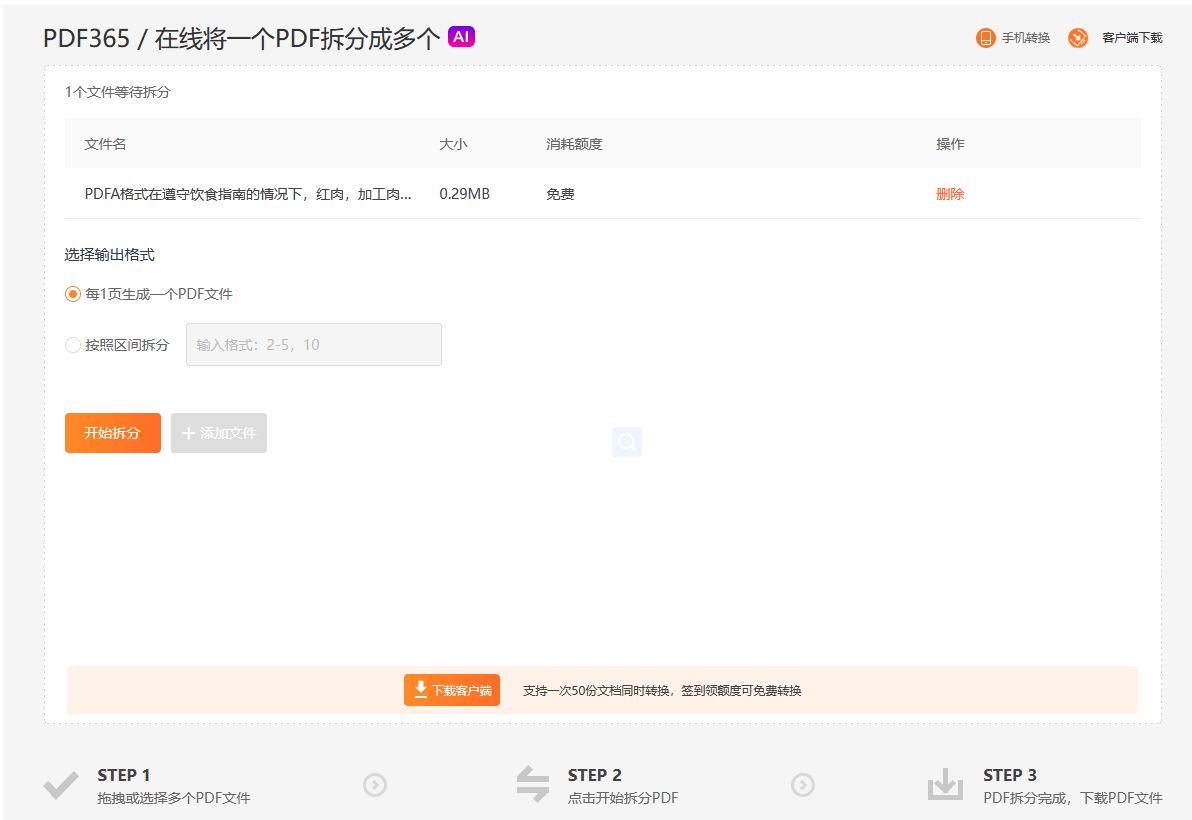Click the plus icon on 添加文件
This screenshot has width=1192, height=820.
(189, 433)
